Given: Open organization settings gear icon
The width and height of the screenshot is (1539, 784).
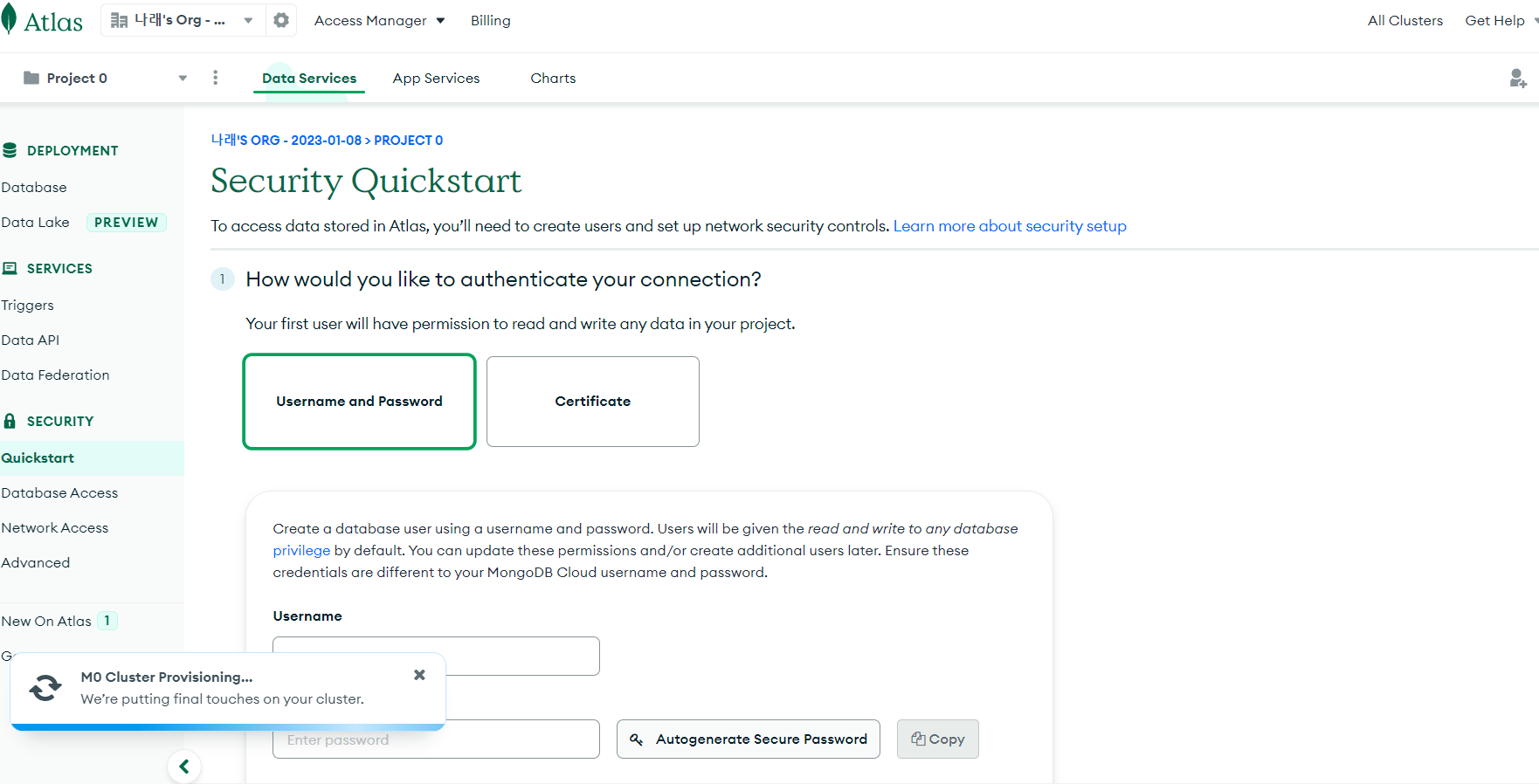Looking at the screenshot, I should [x=281, y=20].
